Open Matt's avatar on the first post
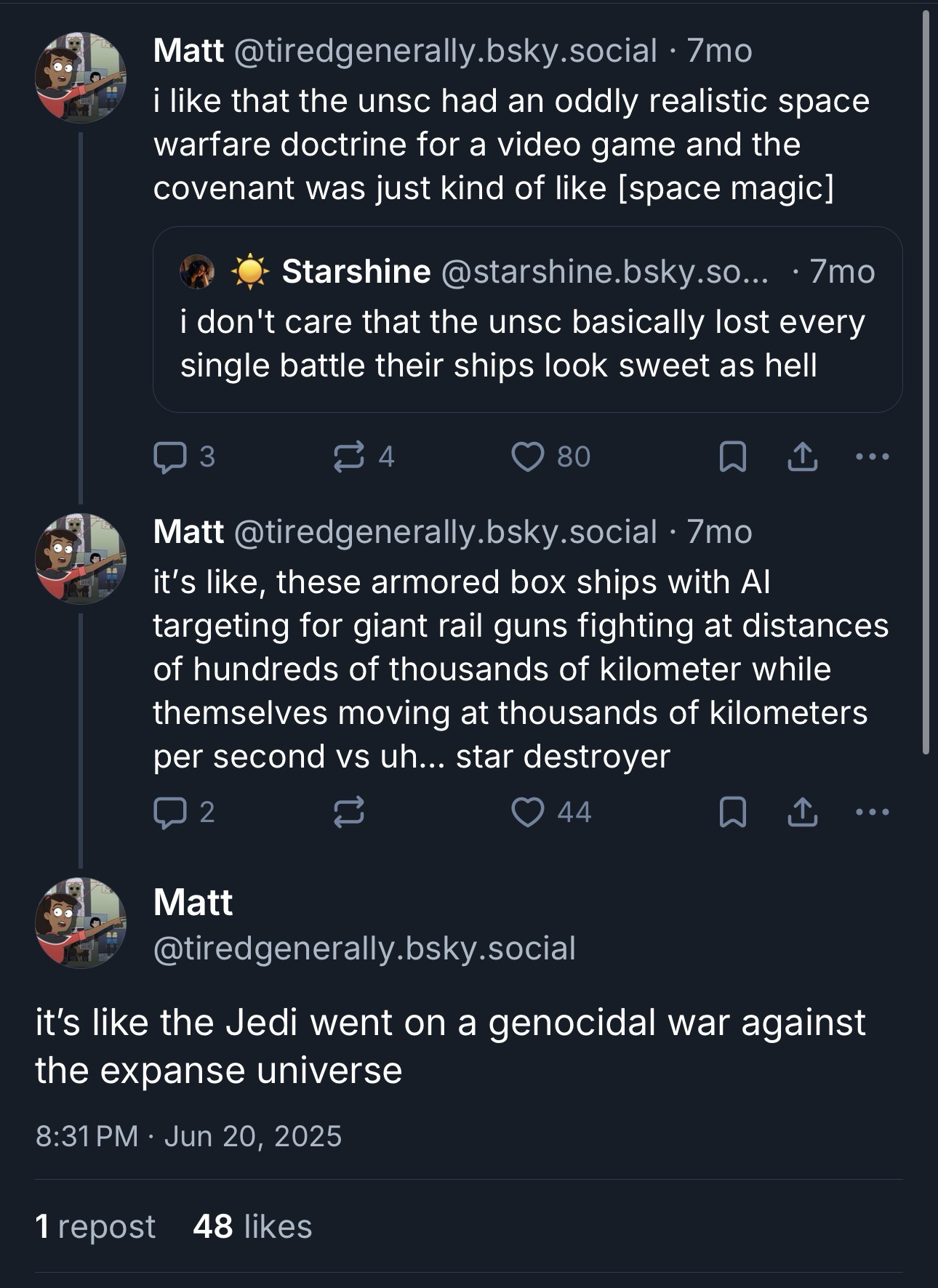This screenshot has width=938, height=1288. [x=81, y=78]
